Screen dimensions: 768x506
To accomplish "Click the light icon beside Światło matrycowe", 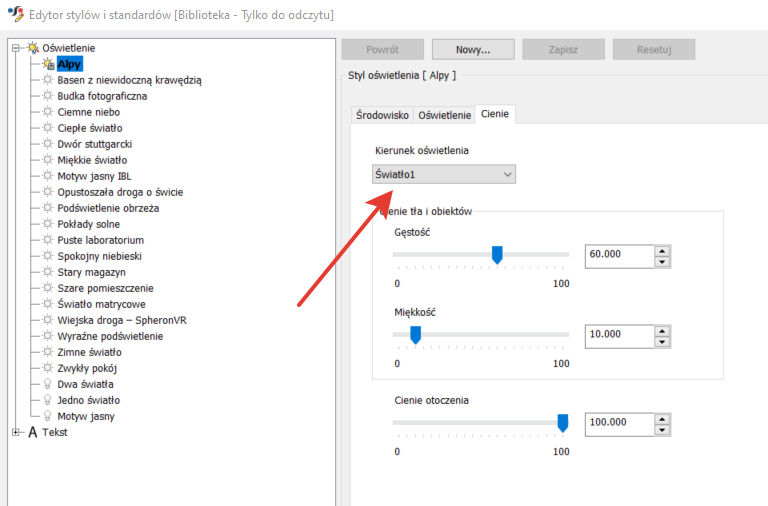I will click(48, 304).
